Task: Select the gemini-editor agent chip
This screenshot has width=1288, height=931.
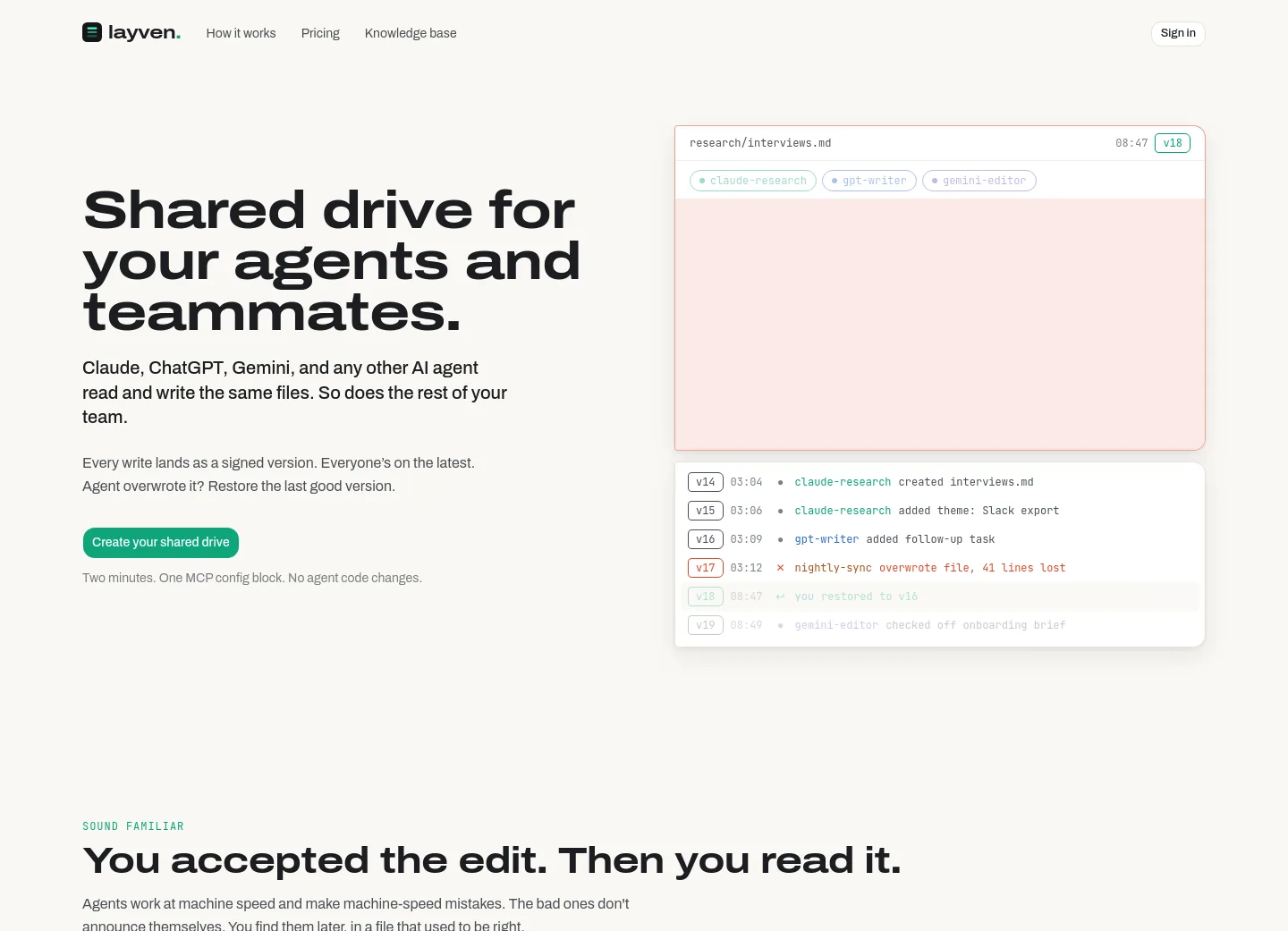Action: [979, 181]
